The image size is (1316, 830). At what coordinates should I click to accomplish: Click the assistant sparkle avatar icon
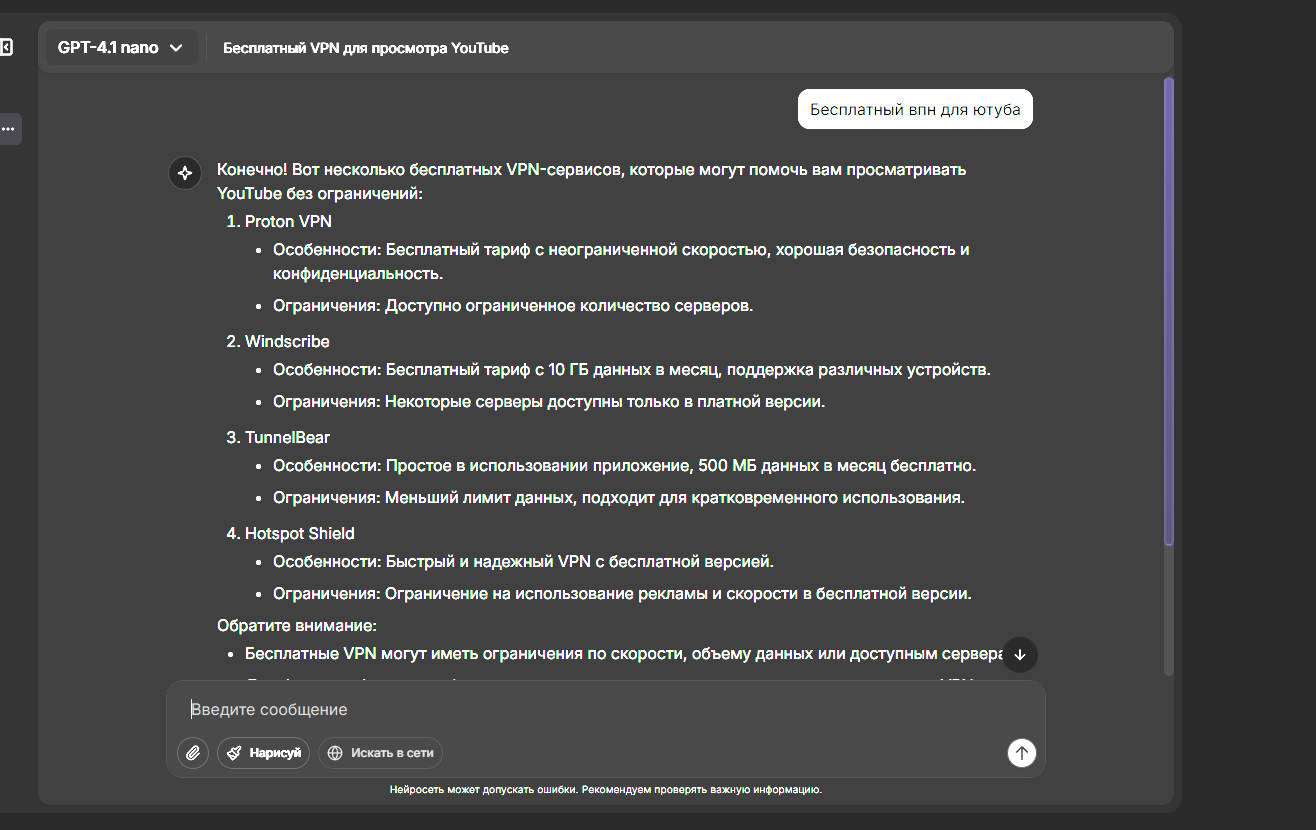pyautogui.click(x=185, y=173)
